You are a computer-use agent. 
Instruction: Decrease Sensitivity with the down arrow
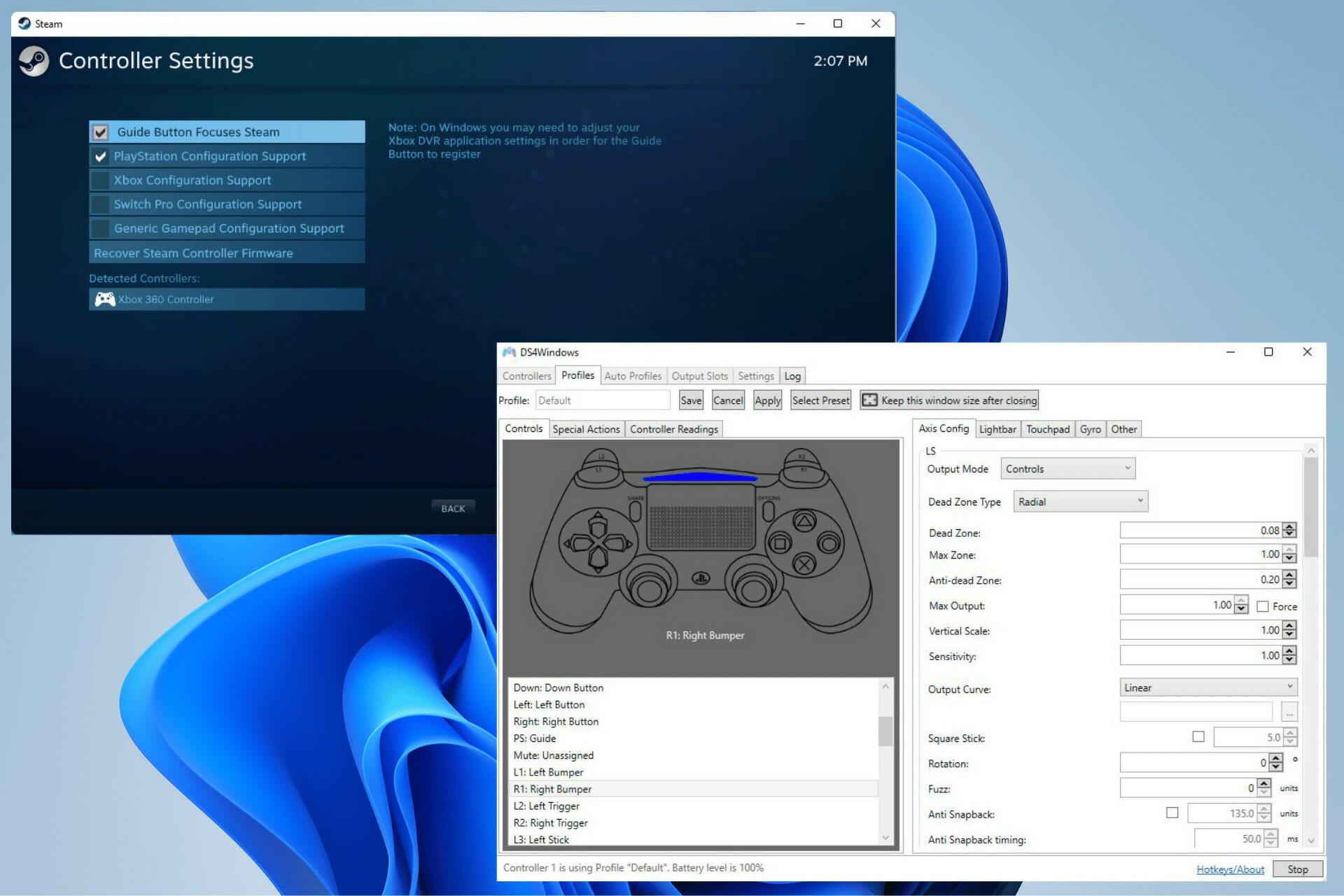(x=1290, y=660)
